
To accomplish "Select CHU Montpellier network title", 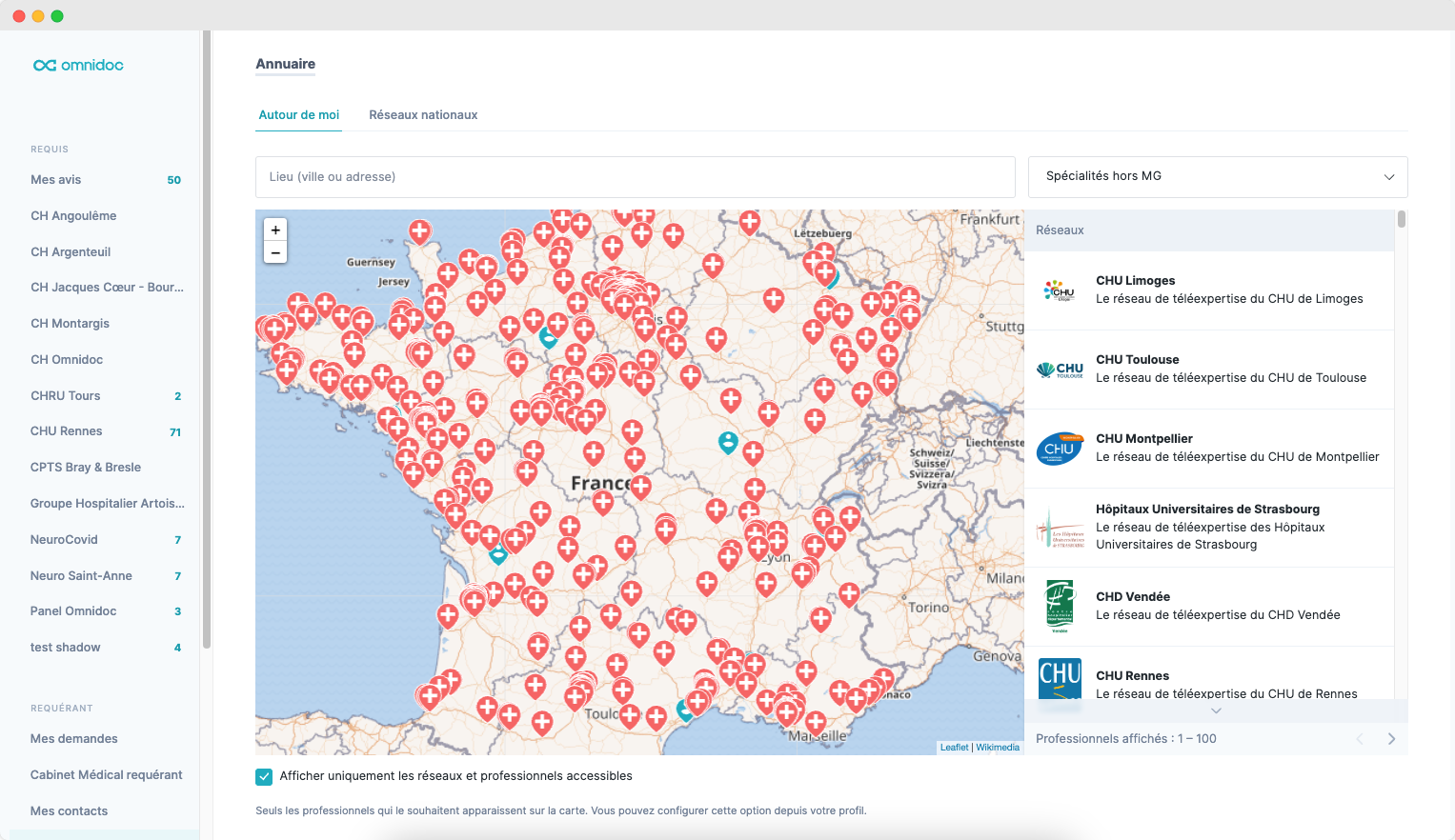I will [1144, 439].
